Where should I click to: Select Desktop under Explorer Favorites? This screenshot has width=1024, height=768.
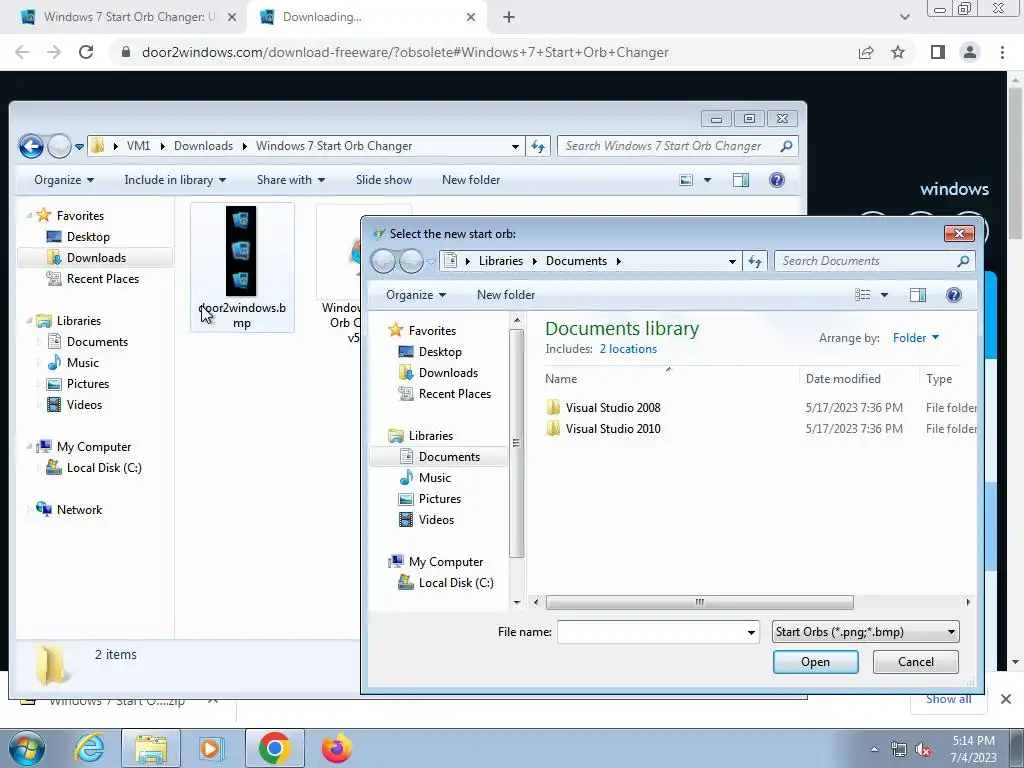[x=88, y=237]
